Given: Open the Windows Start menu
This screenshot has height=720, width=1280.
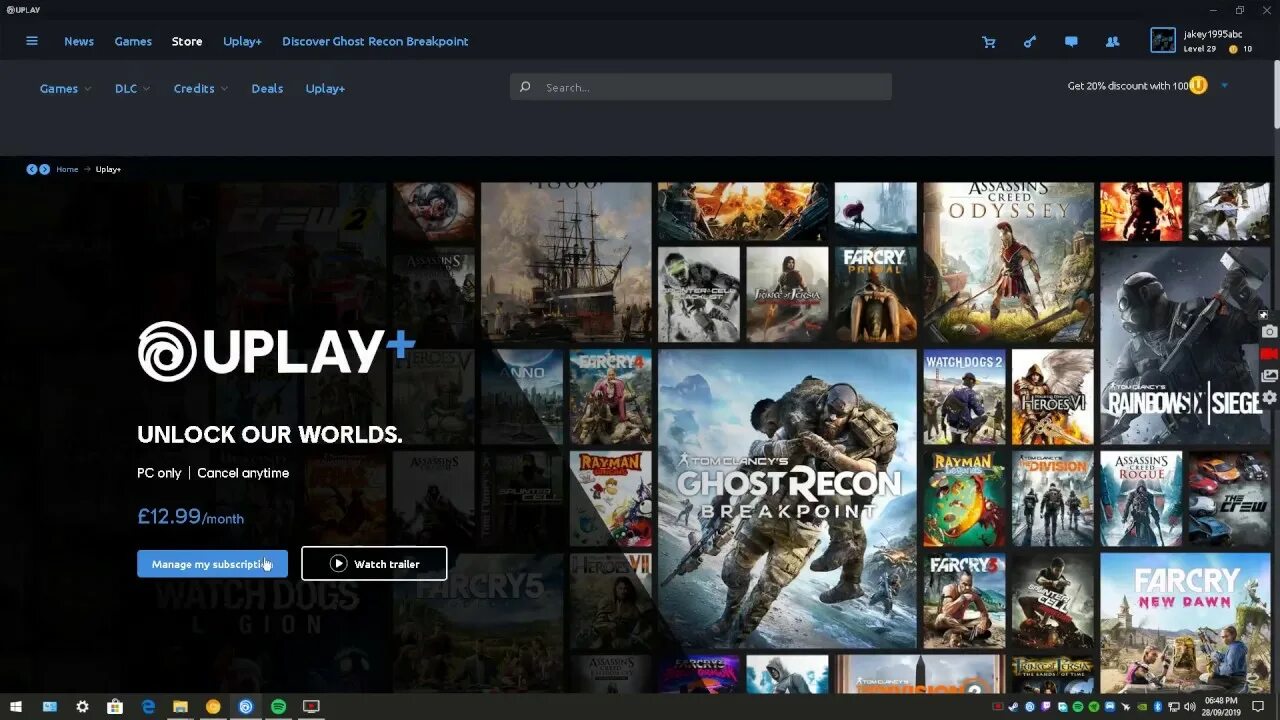Looking at the screenshot, I should point(16,707).
